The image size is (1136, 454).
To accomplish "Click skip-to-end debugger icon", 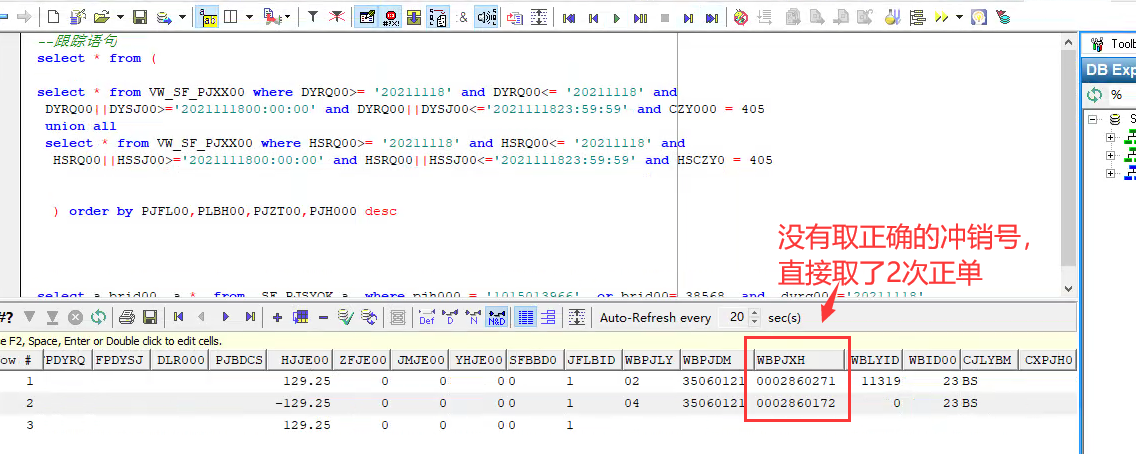I will [x=712, y=17].
